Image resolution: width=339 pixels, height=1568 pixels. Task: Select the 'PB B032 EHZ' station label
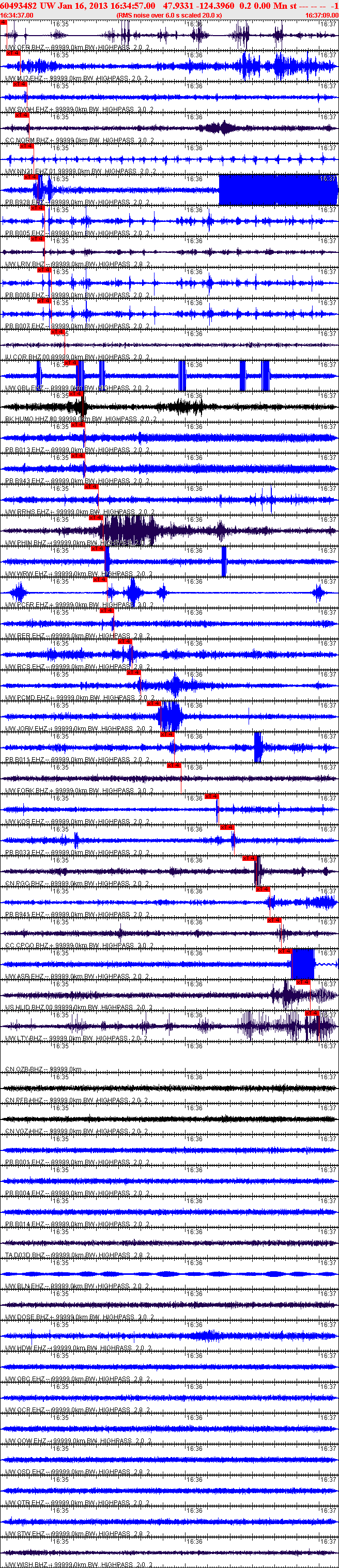(24, 853)
